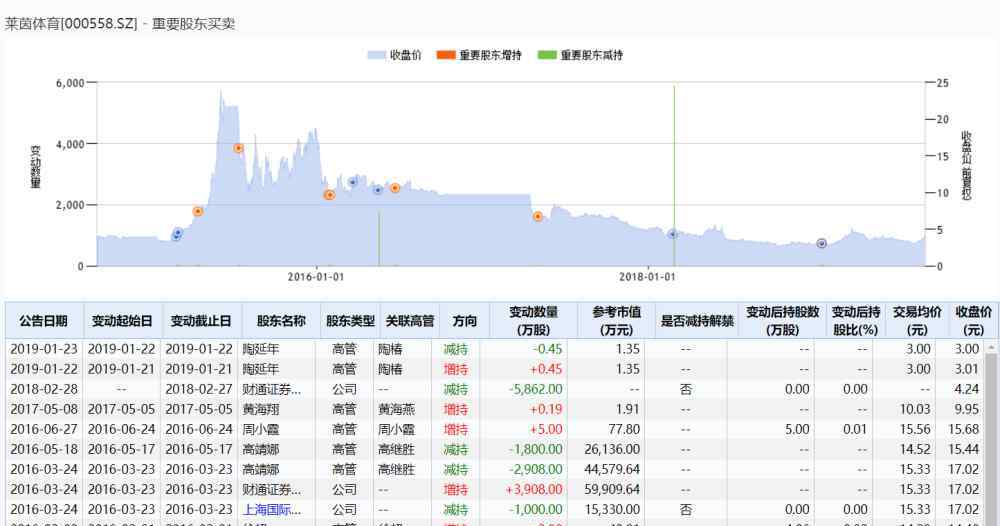Select blue marker between the two 2016 orange markers

pos(353,182)
